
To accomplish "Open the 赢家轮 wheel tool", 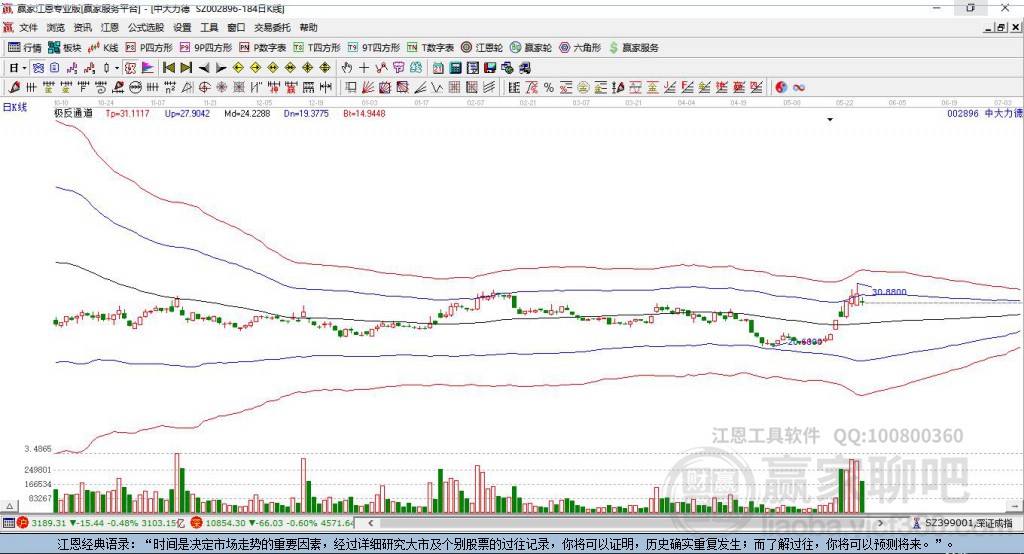I will (x=531, y=48).
